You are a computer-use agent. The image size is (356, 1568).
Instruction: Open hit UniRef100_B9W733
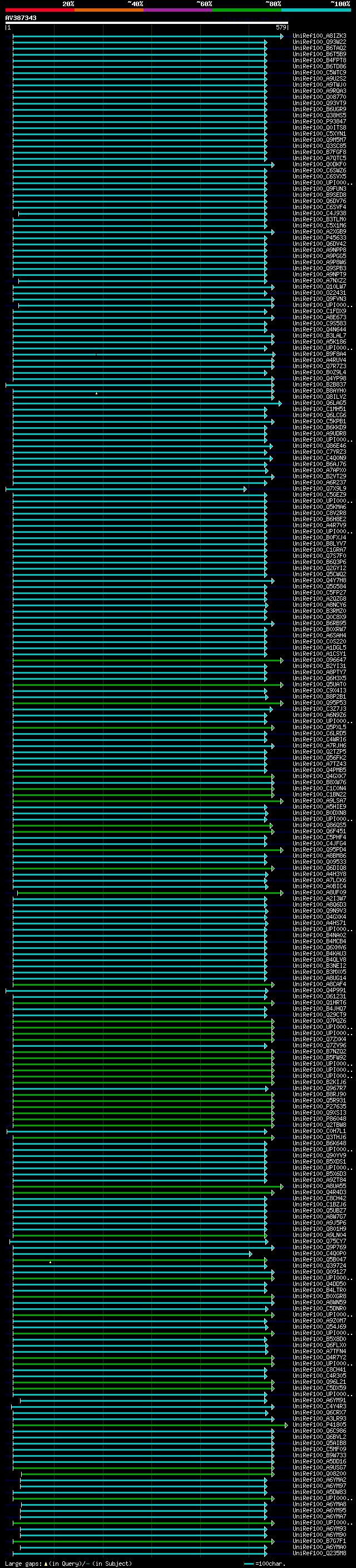(x=319, y=1456)
